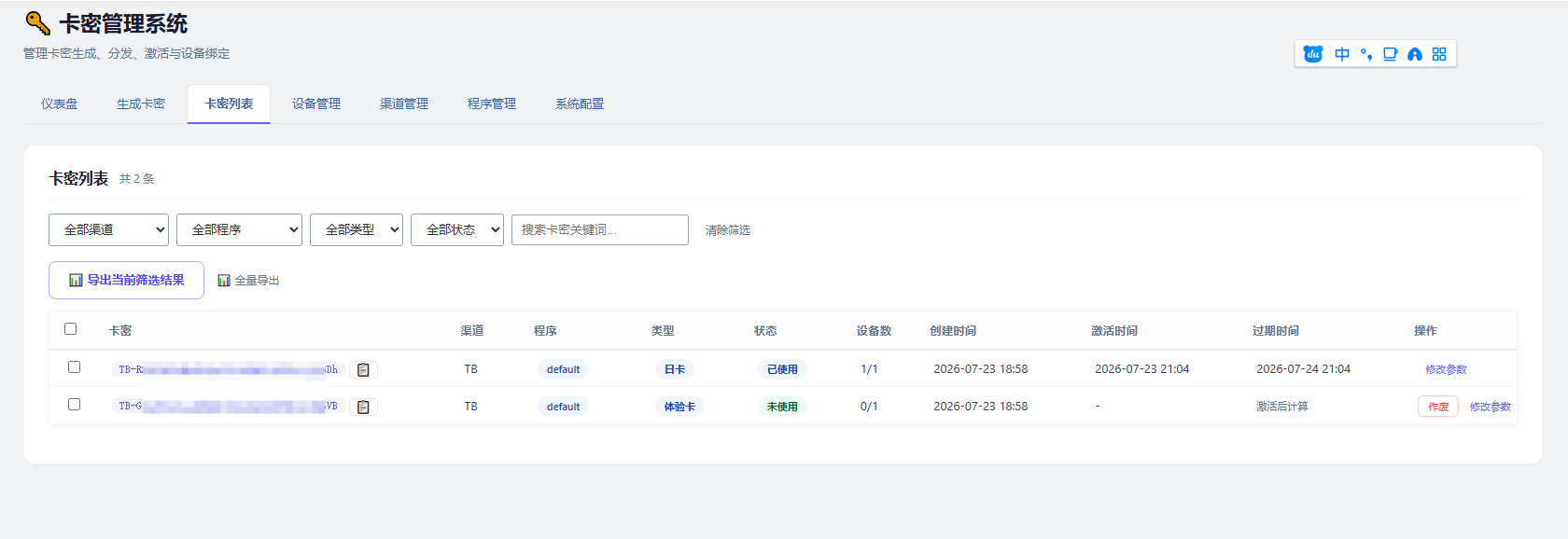Open the 全部状态 status dropdown
This screenshot has width=1568, height=539.
pos(457,229)
